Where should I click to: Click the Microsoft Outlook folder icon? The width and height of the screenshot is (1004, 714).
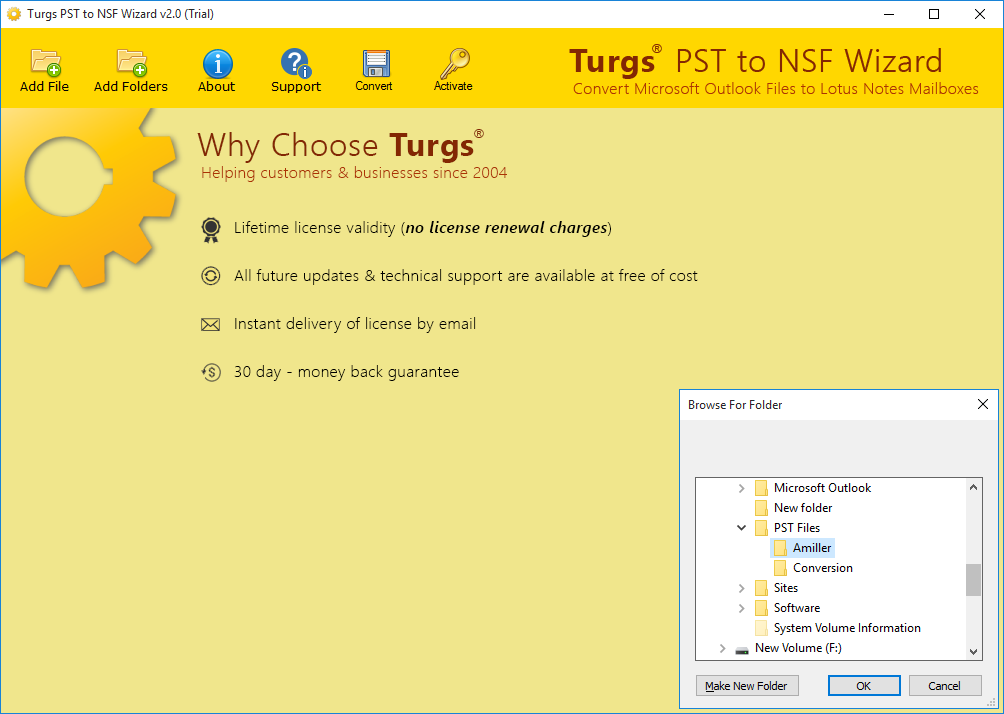point(761,488)
